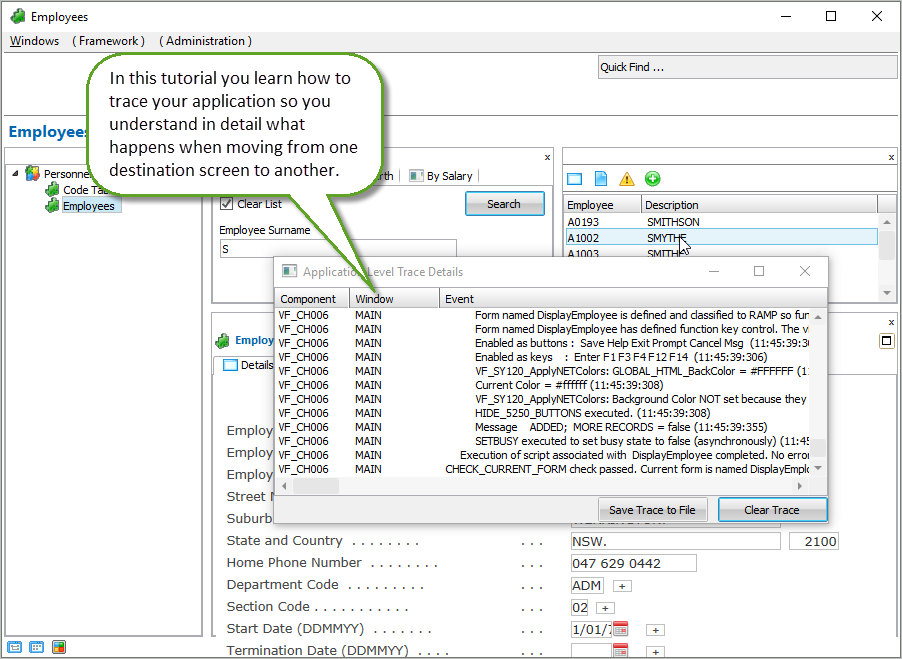
Task: Open the Section Code prompt button
Action: tap(603, 608)
